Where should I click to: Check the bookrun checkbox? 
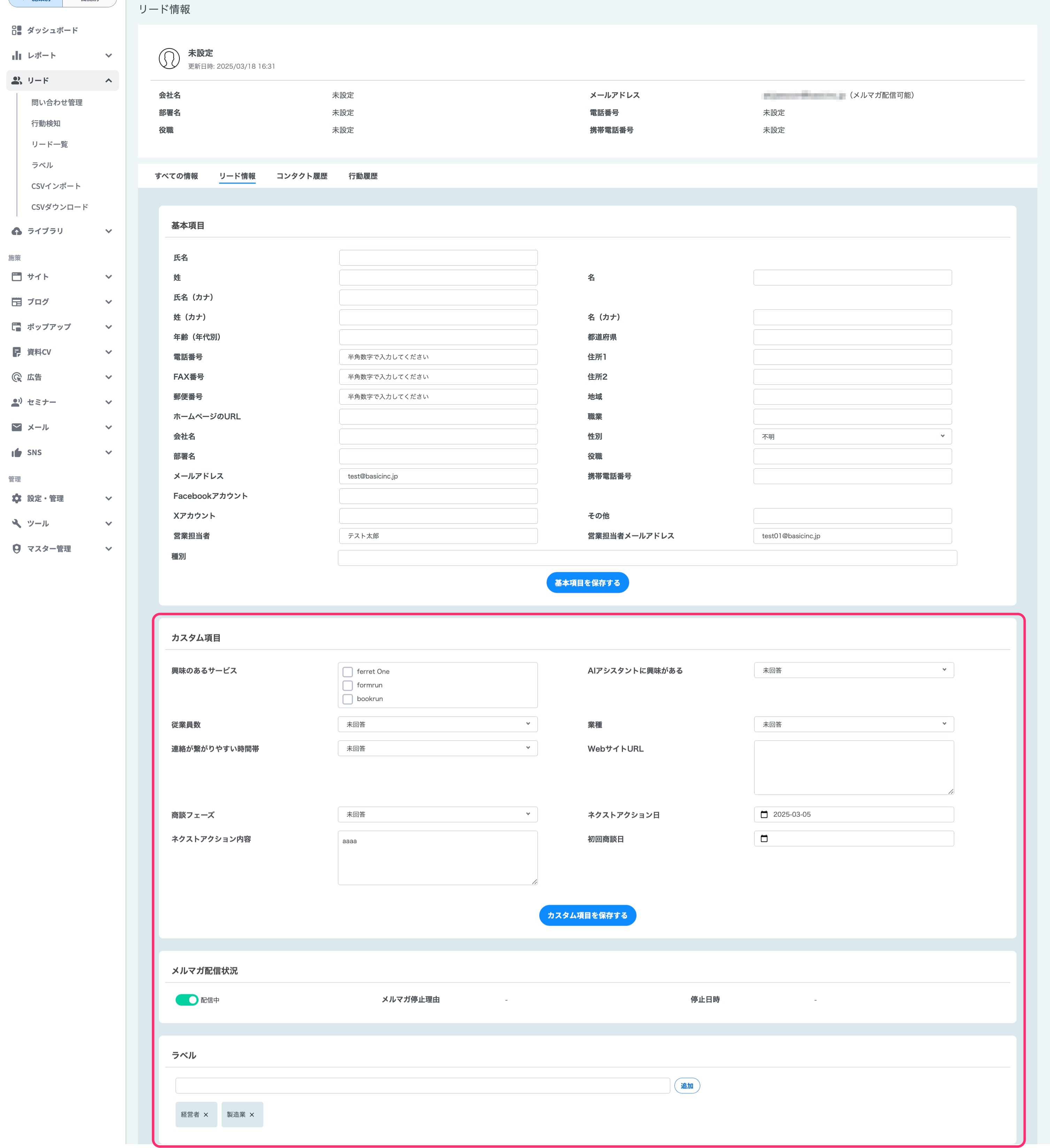(x=348, y=699)
